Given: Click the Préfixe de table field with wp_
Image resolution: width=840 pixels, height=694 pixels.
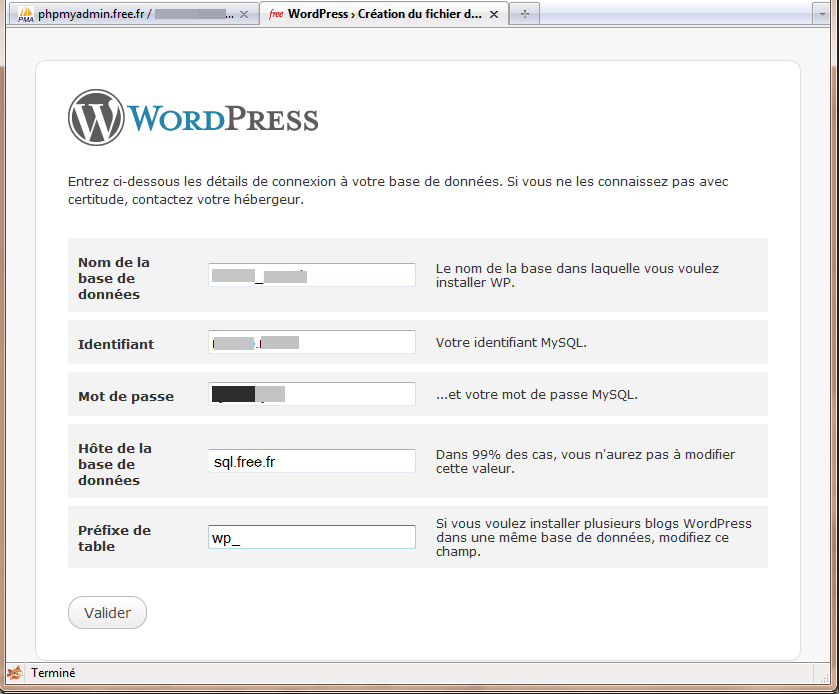Looking at the screenshot, I should pyautogui.click(x=312, y=537).
